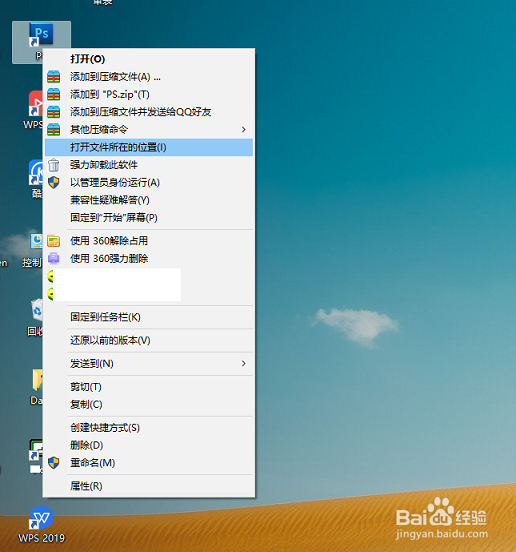The width and height of the screenshot is (516, 552).
Task: Select 固定到"开始"屏幕(P)
Action: coord(149,218)
